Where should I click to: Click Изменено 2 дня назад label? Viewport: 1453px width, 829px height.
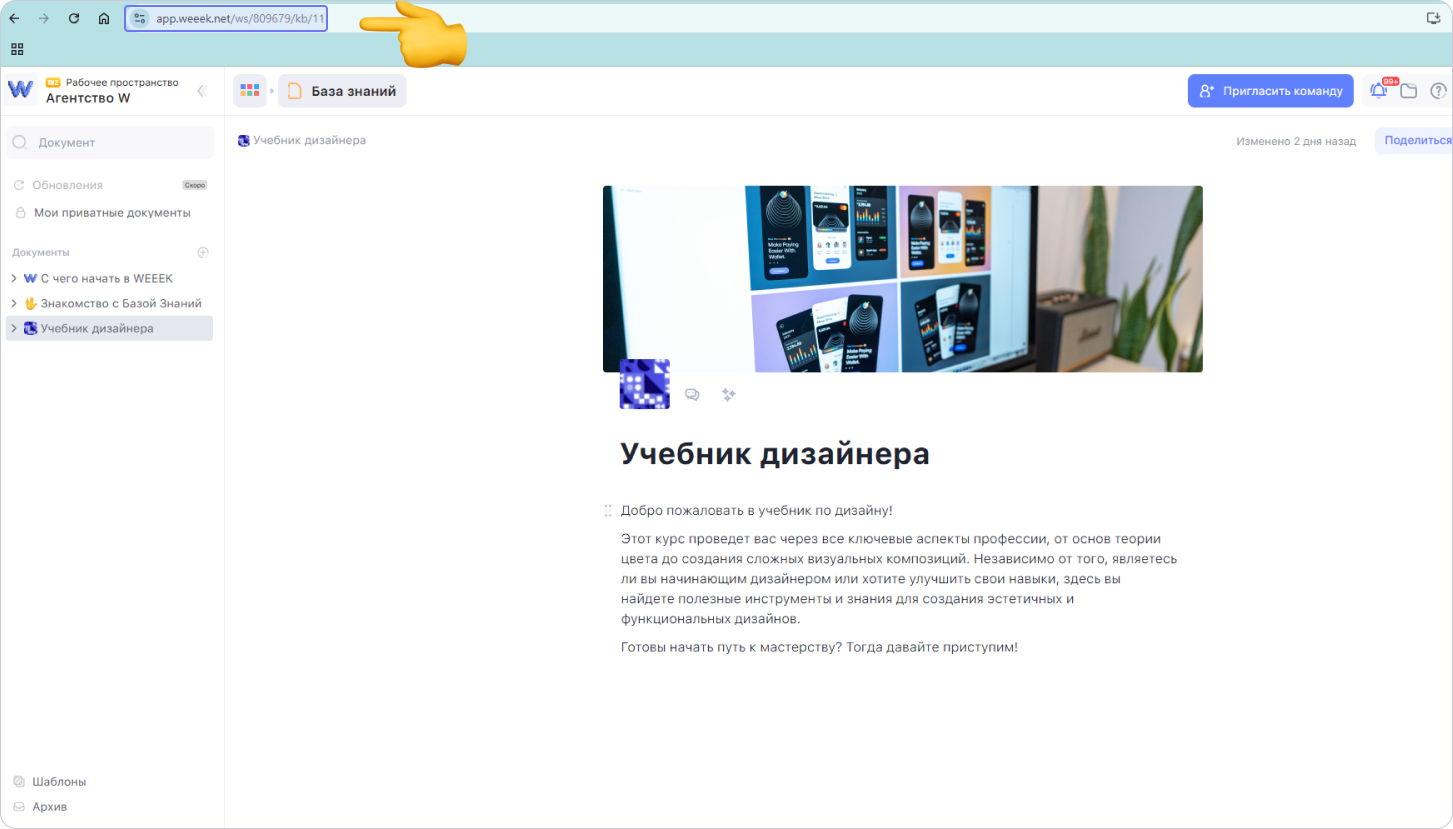pyautogui.click(x=1296, y=141)
